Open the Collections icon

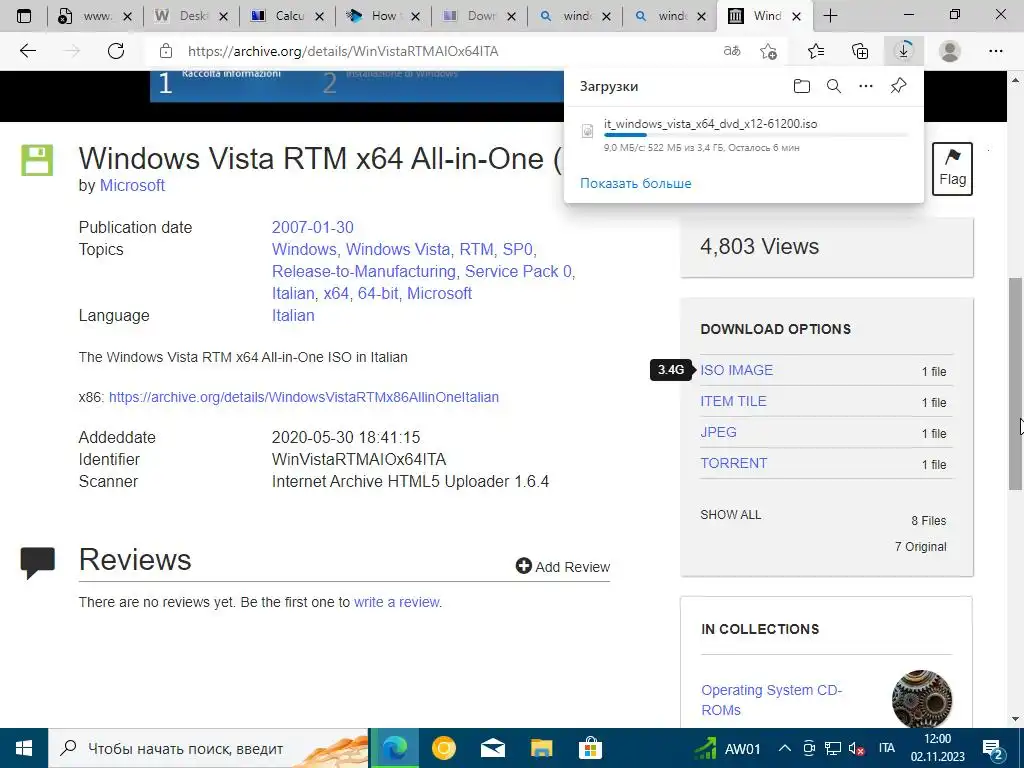click(860, 51)
